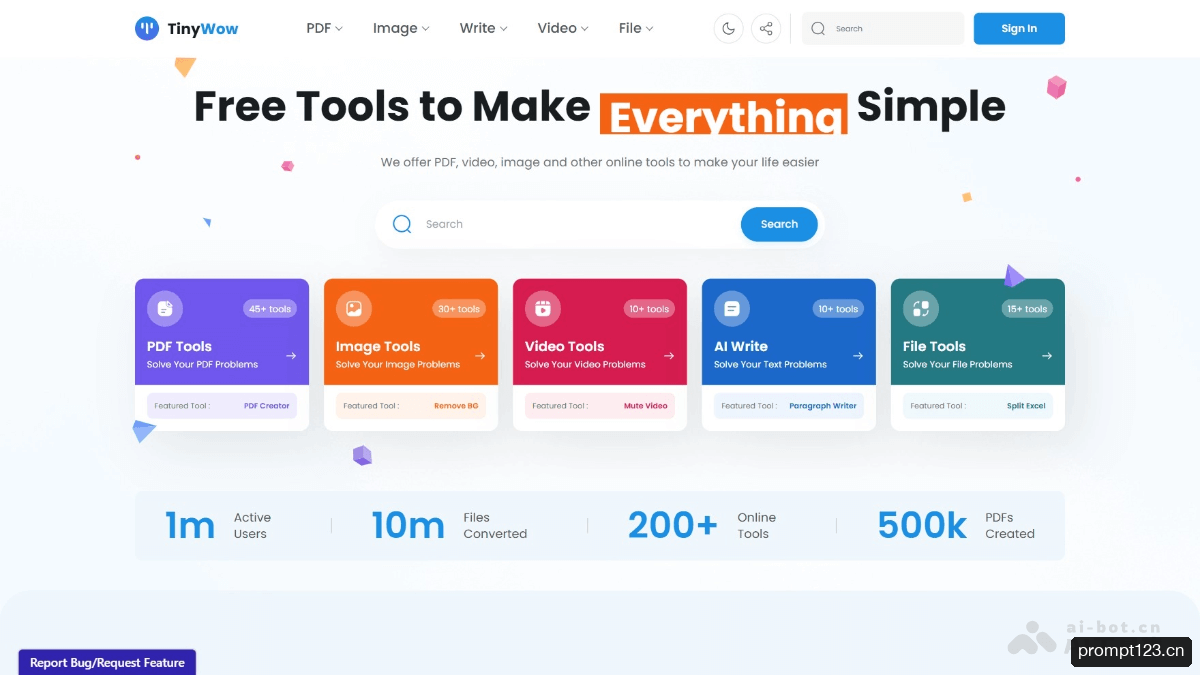This screenshot has width=1200, height=675.
Task: Focus the header search field
Action: click(x=883, y=29)
